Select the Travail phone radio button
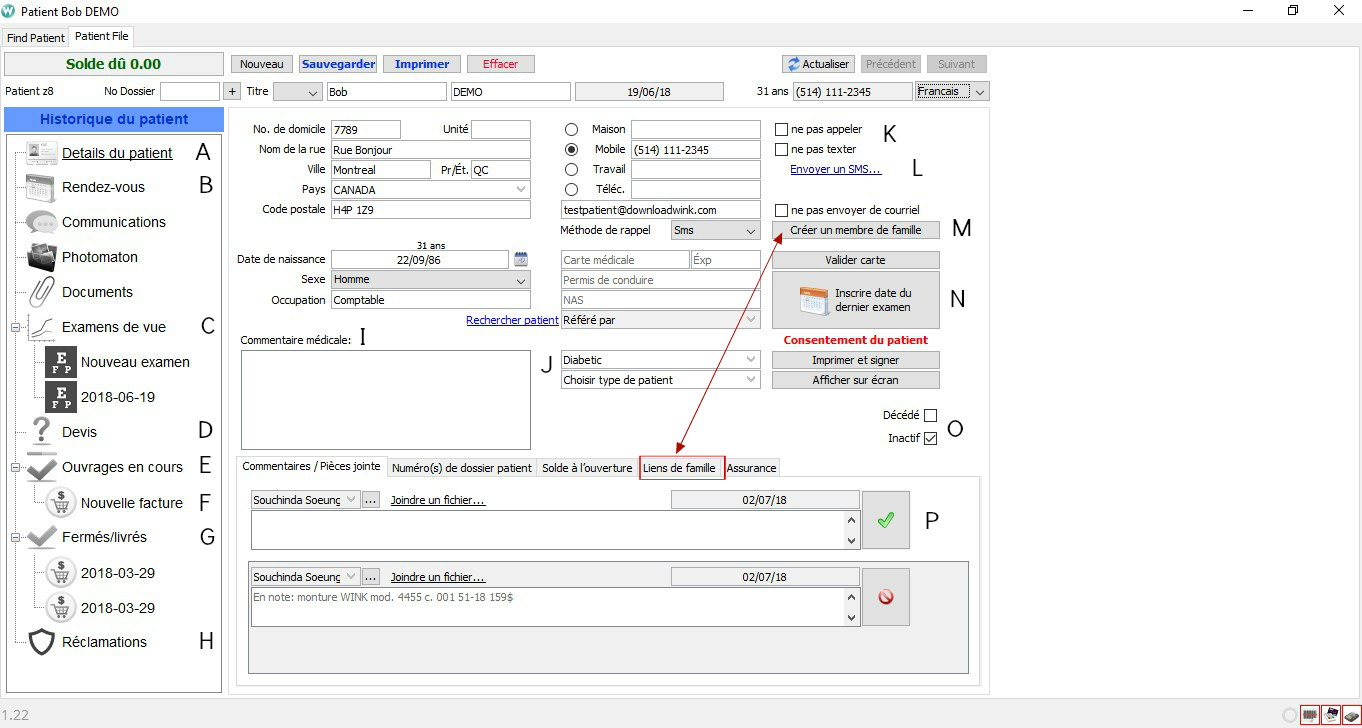This screenshot has width=1362, height=728. point(572,169)
